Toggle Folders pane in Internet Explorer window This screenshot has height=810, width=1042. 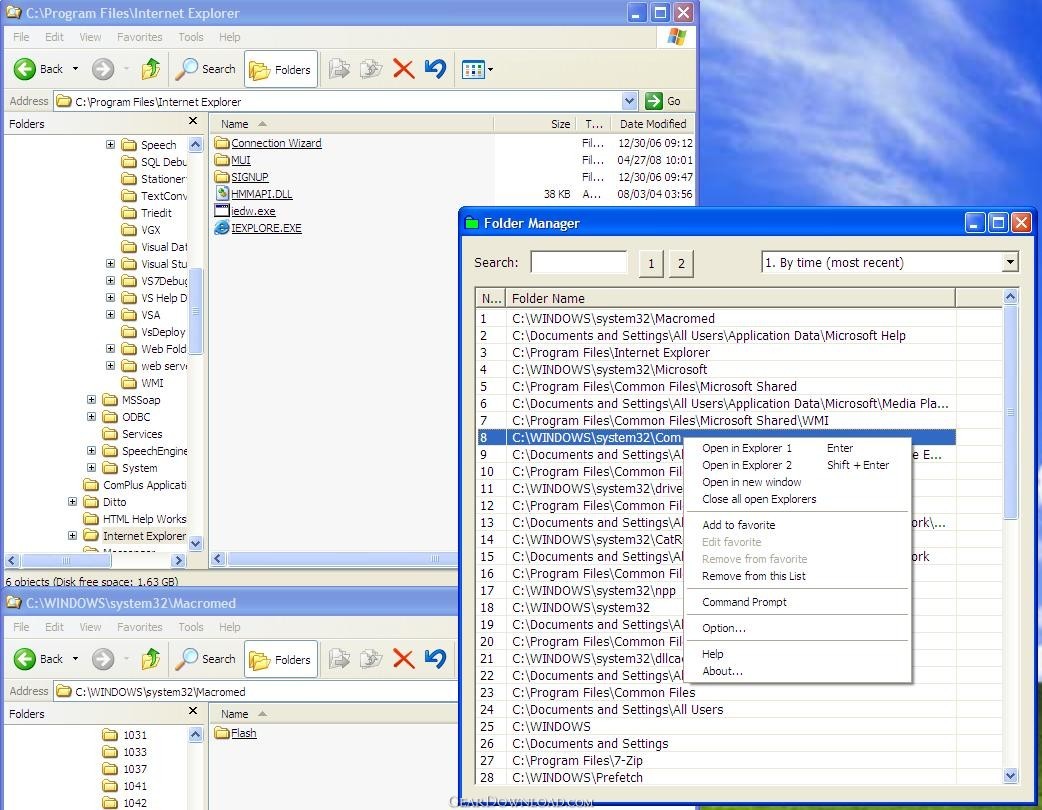click(280, 69)
